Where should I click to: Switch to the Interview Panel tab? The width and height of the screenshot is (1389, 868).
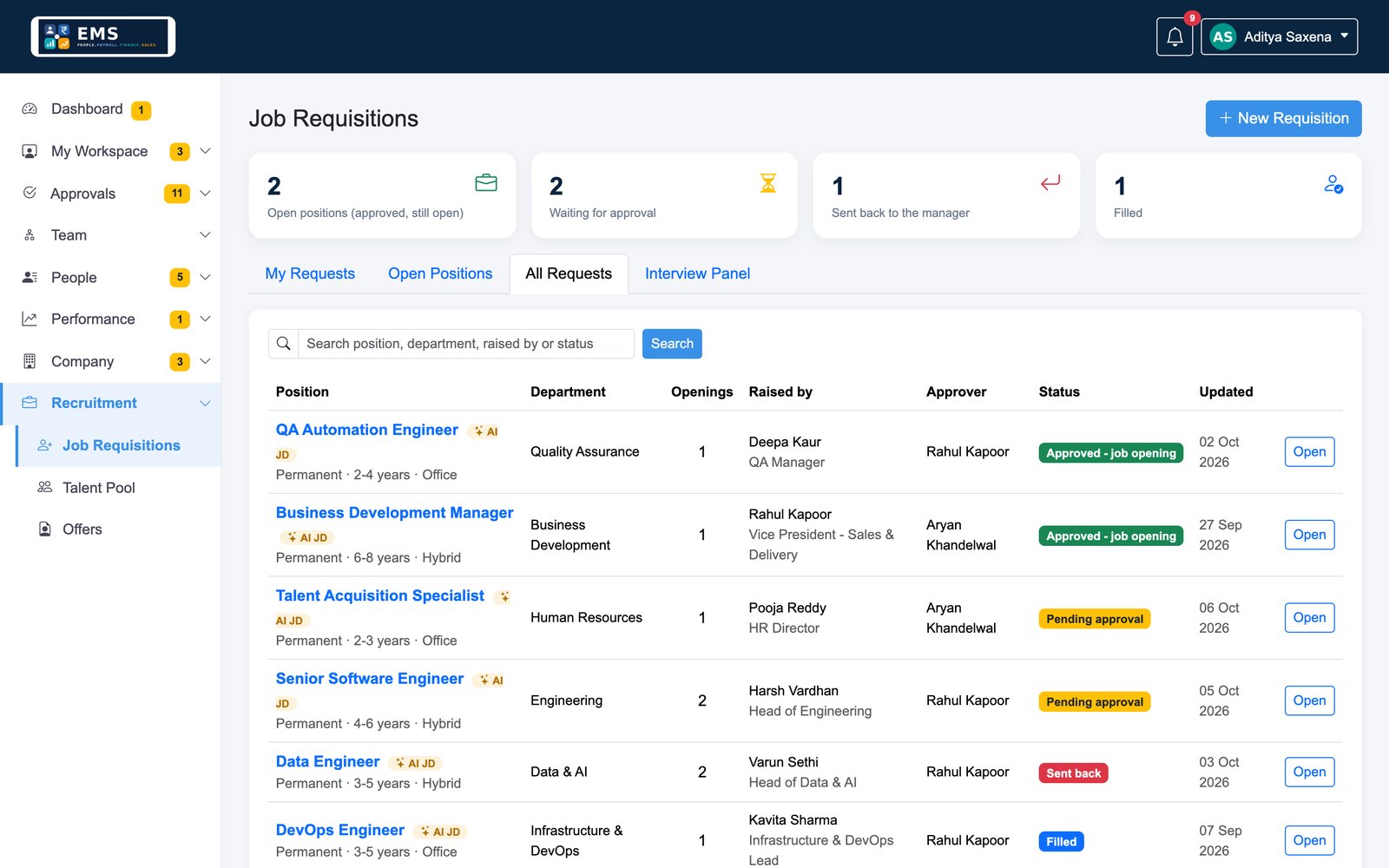697,273
